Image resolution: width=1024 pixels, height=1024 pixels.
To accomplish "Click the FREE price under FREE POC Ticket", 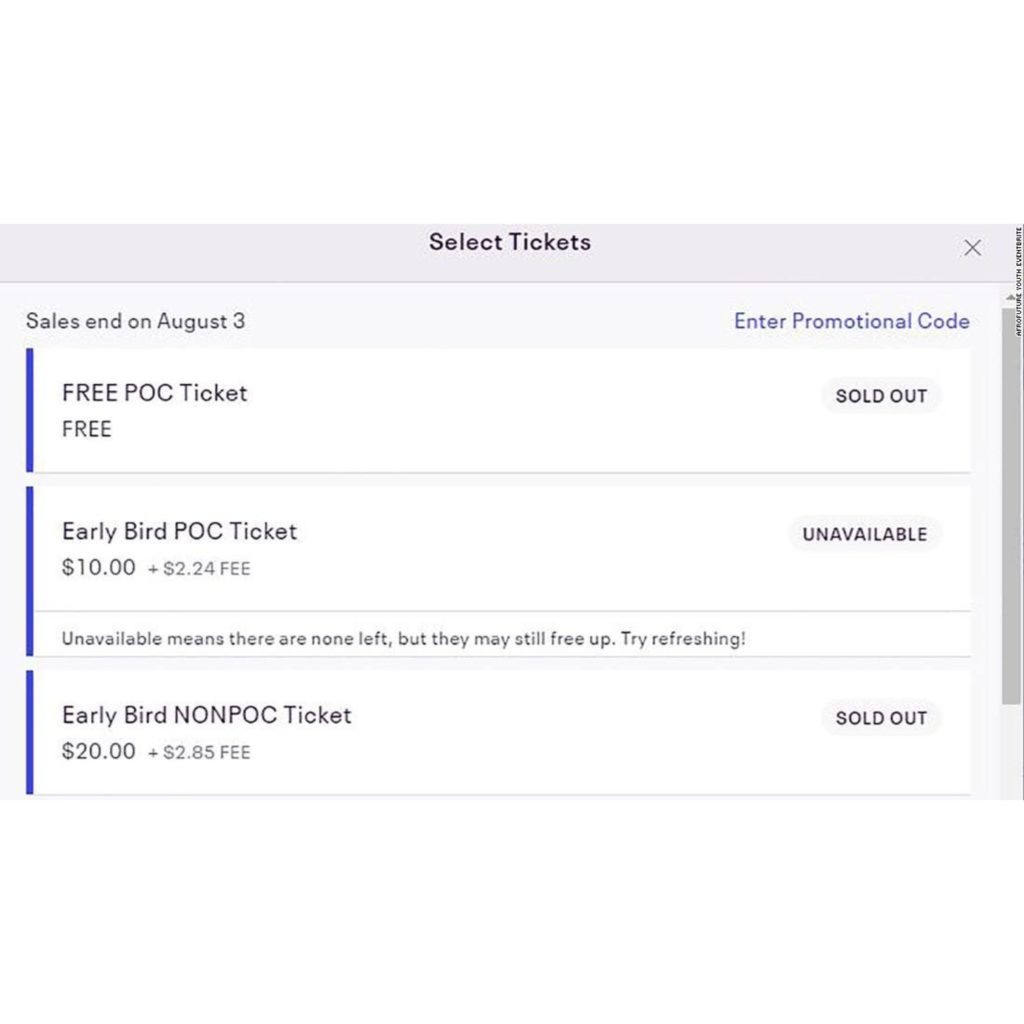I will (x=87, y=429).
